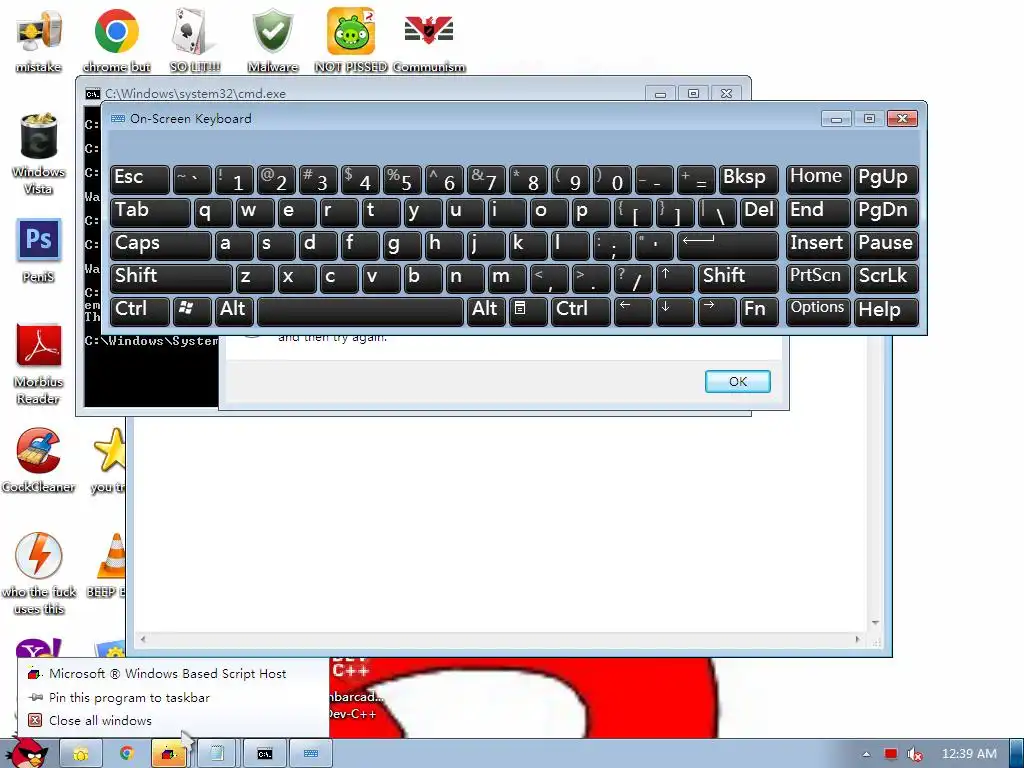Choose 'Pin this program to taskbar'
The height and width of the screenshot is (768, 1024).
(129, 697)
